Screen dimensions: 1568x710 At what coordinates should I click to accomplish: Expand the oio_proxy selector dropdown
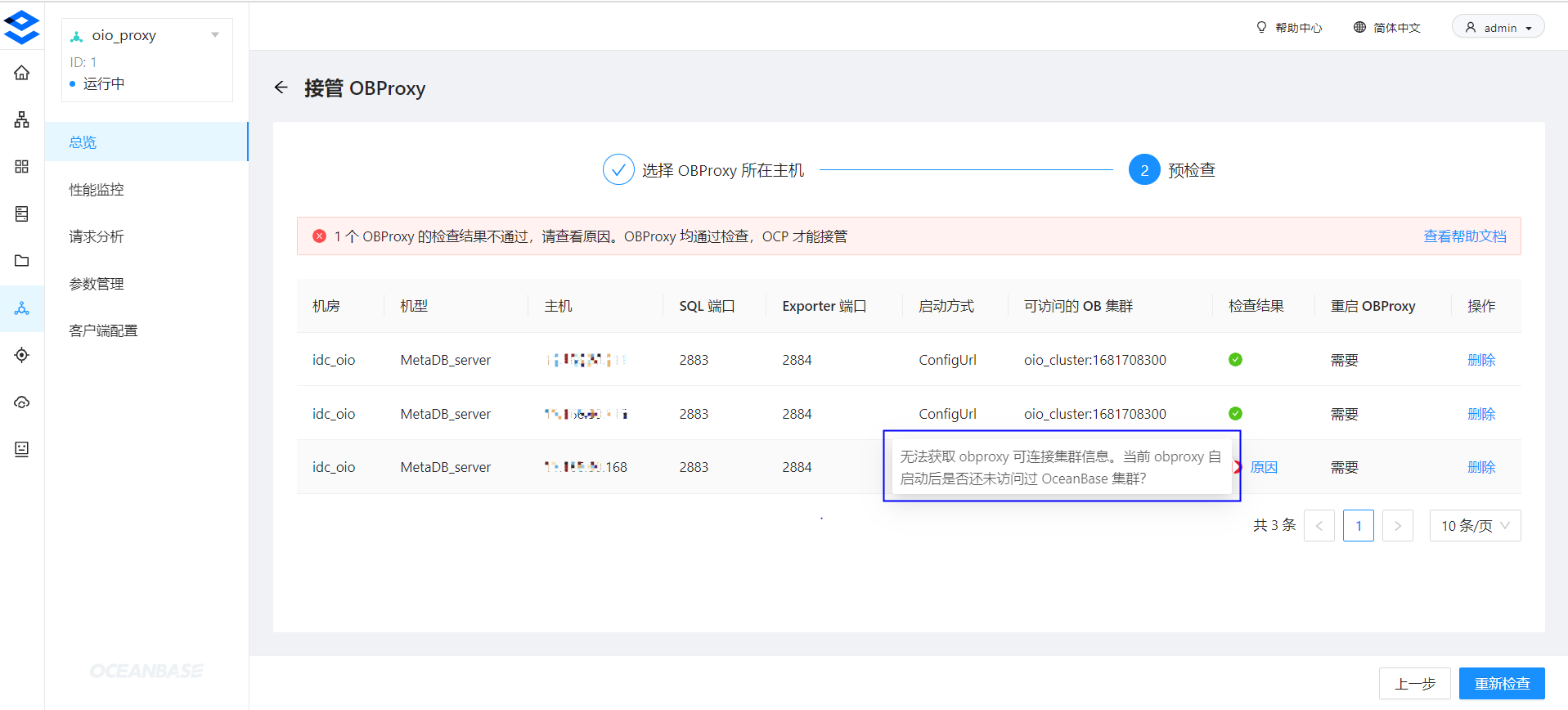(x=215, y=35)
